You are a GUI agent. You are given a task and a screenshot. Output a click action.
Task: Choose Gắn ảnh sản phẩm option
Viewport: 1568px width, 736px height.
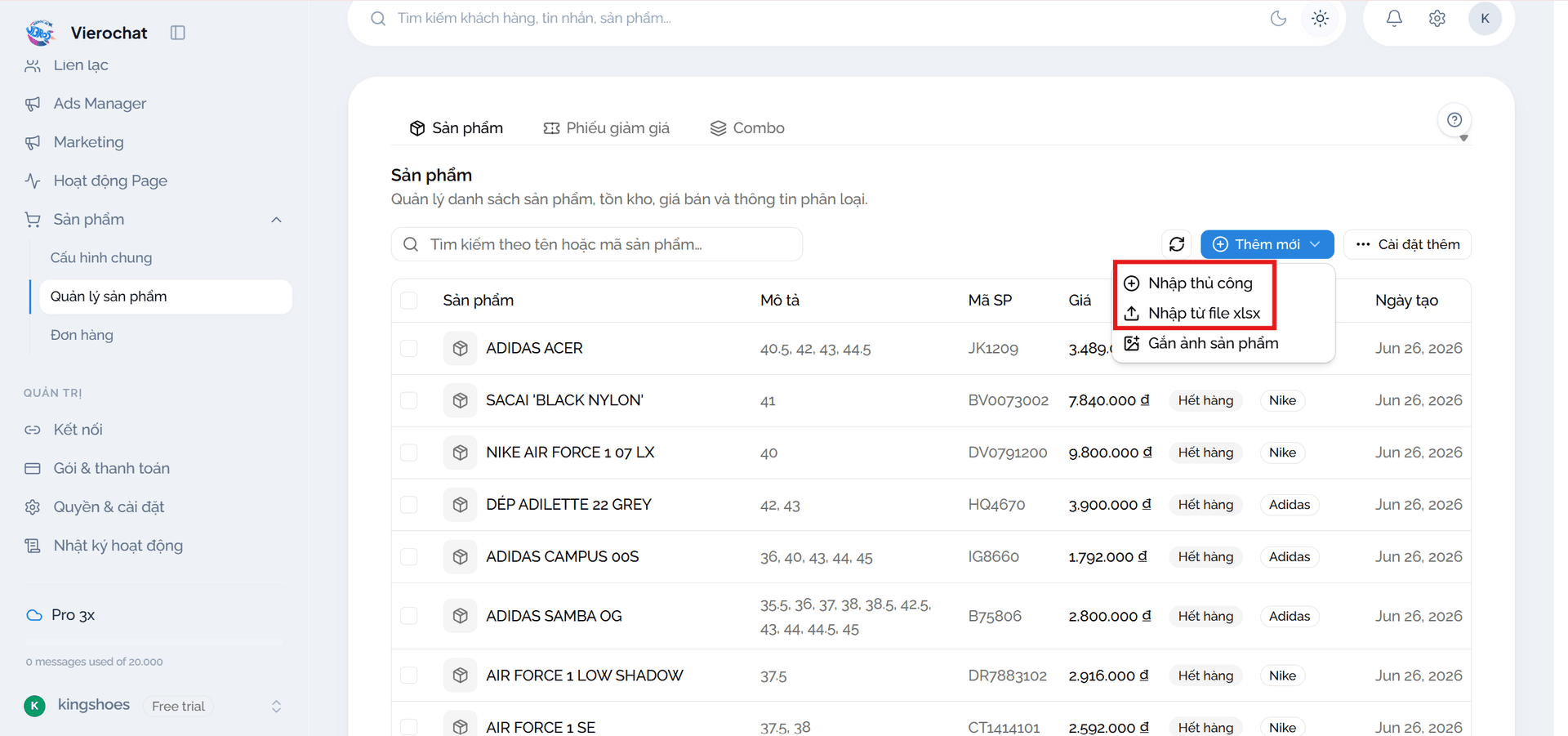click(x=1213, y=344)
